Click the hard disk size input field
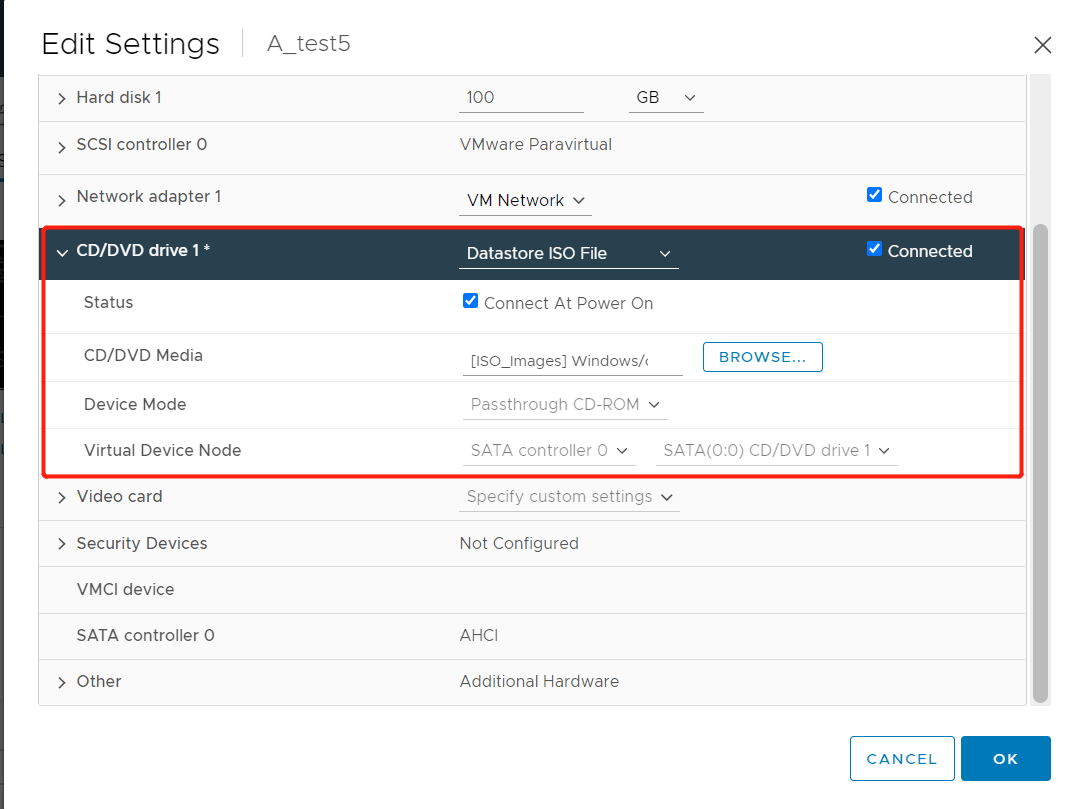The height and width of the screenshot is (809, 1079). (521, 97)
